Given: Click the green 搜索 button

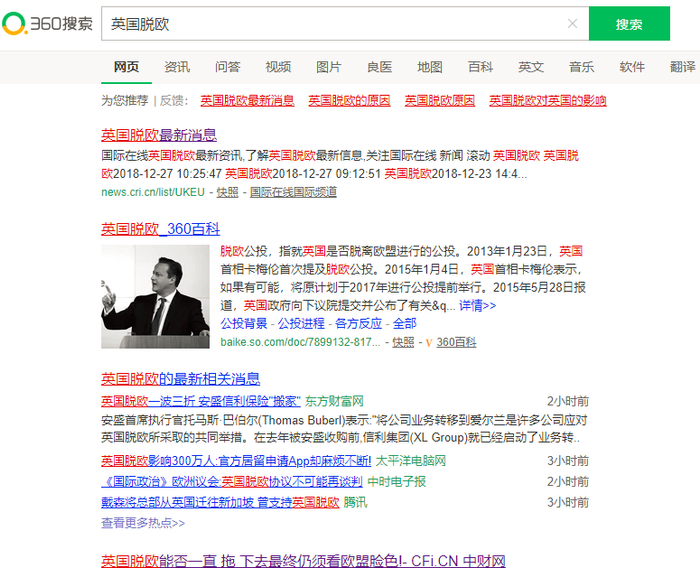Looking at the screenshot, I should 629,24.
